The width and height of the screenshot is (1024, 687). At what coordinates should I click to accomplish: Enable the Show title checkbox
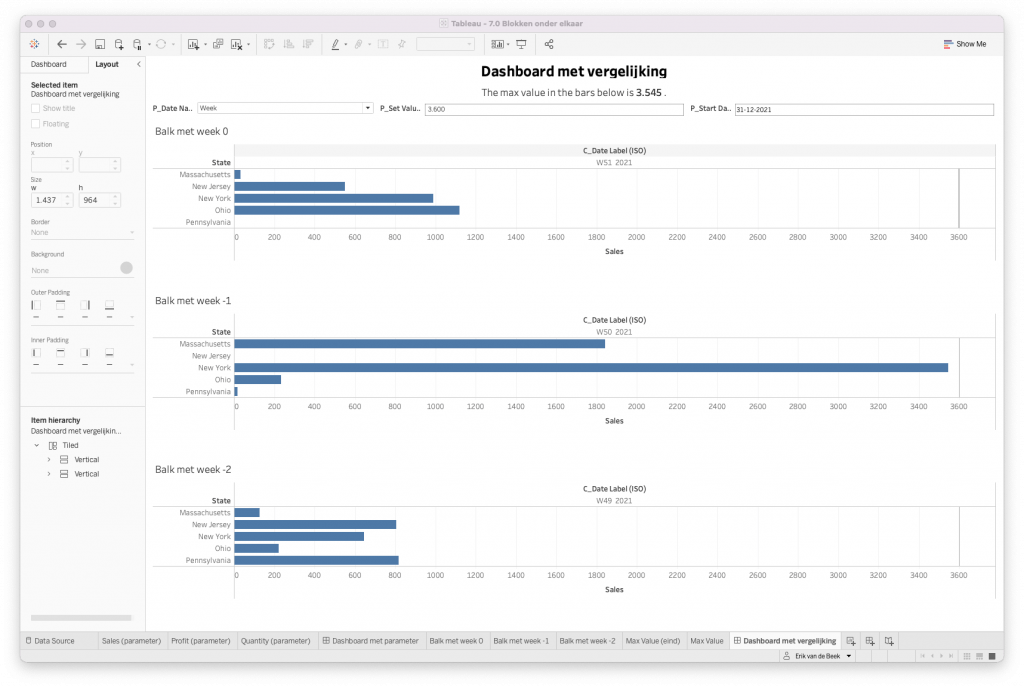(x=36, y=109)
